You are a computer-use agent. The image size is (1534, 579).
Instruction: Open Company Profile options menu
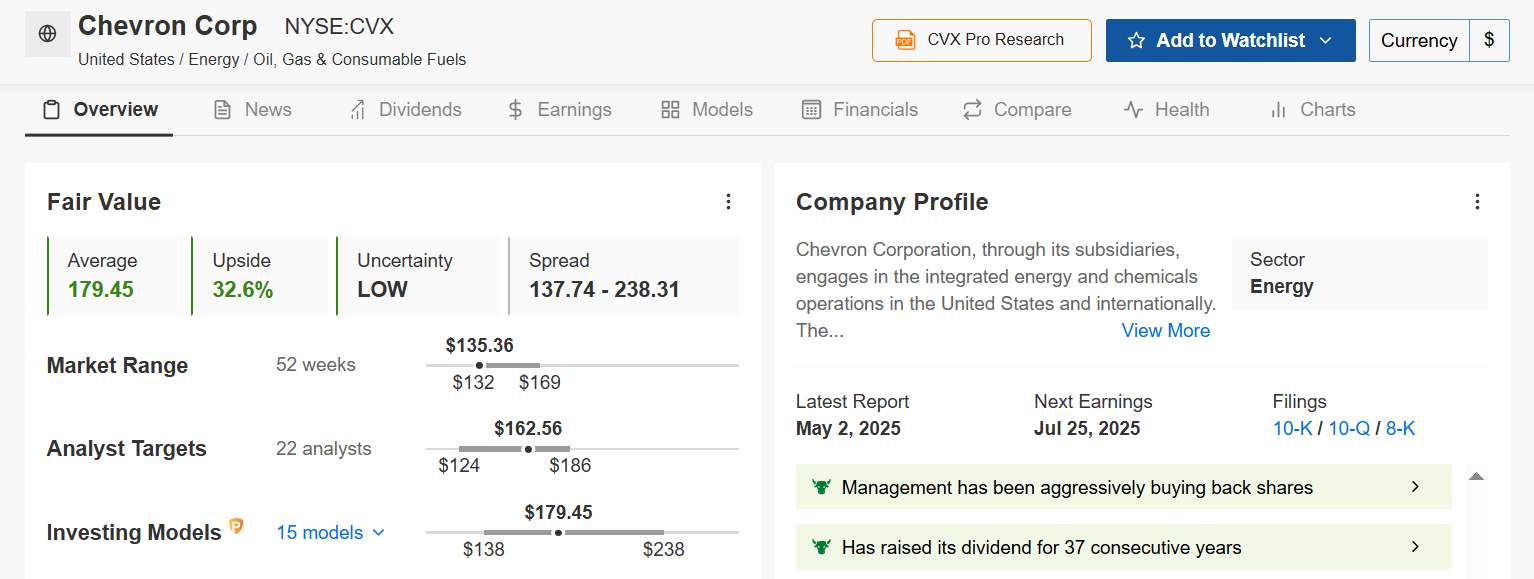pyautogui.click(x=1477, y=202)
